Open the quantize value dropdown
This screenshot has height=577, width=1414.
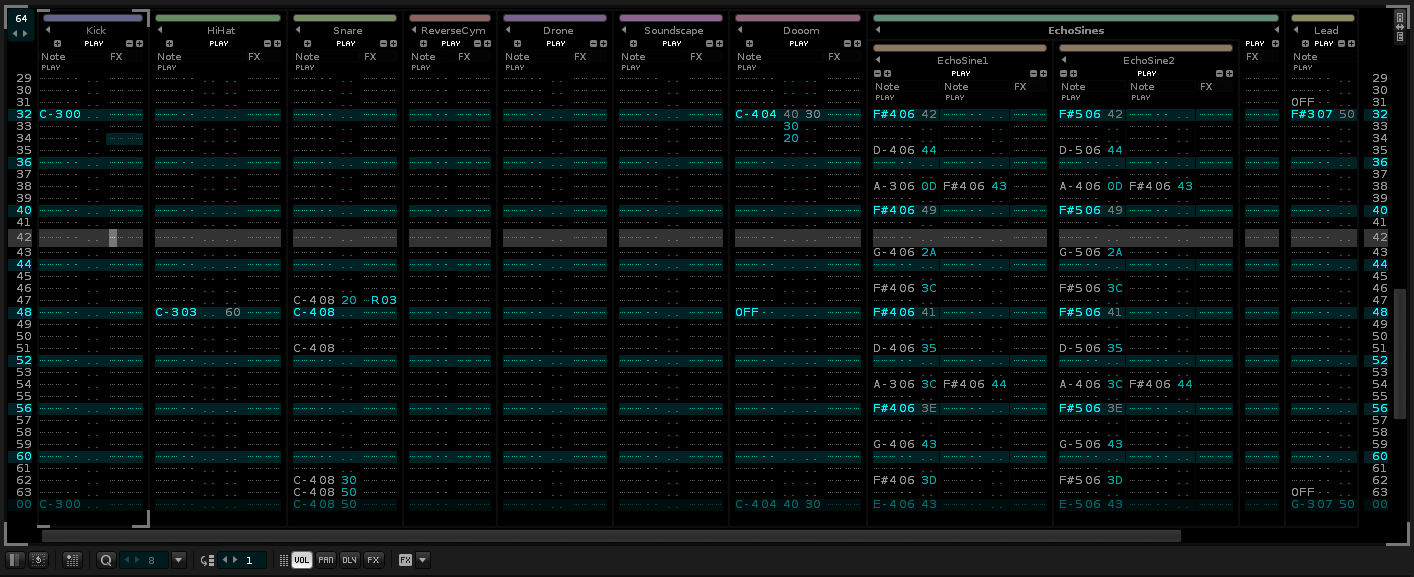[x=178, y=560]
